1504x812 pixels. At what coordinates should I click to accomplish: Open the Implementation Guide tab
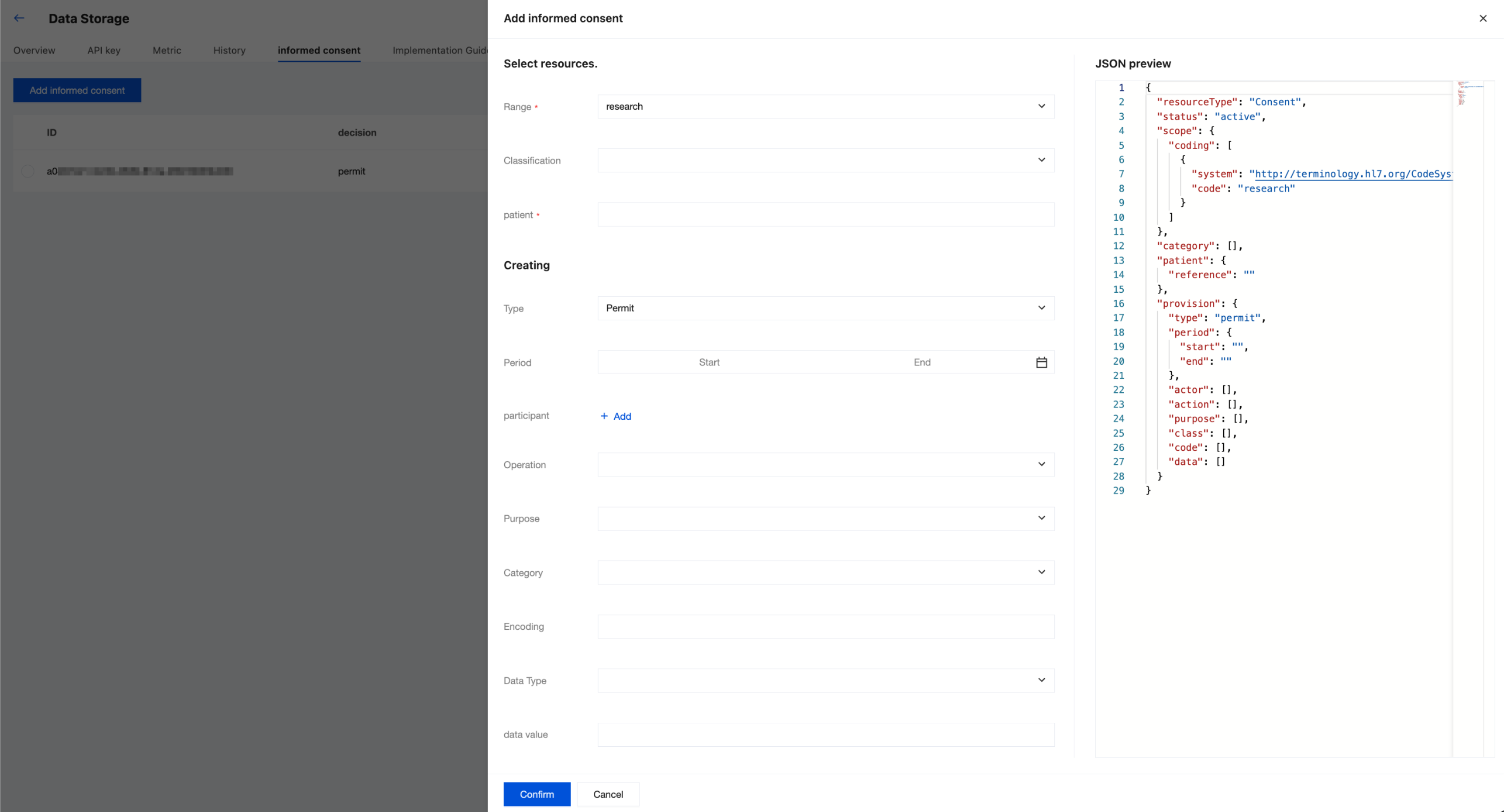[440, 50]
